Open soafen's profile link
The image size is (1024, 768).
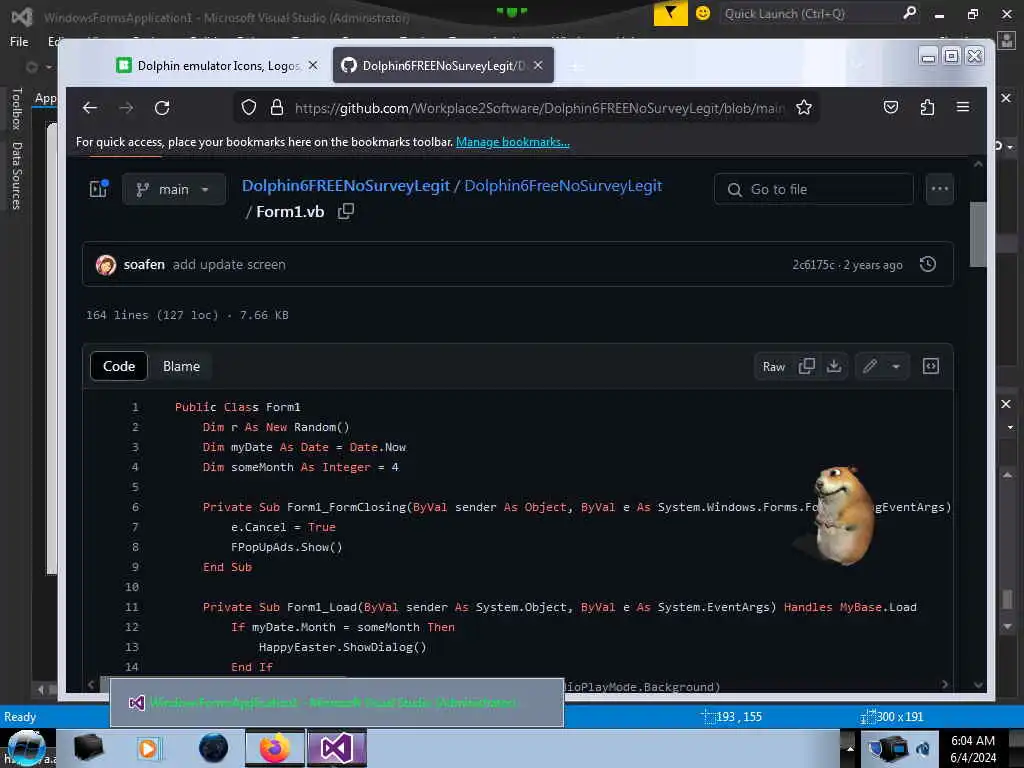point(144,264)
